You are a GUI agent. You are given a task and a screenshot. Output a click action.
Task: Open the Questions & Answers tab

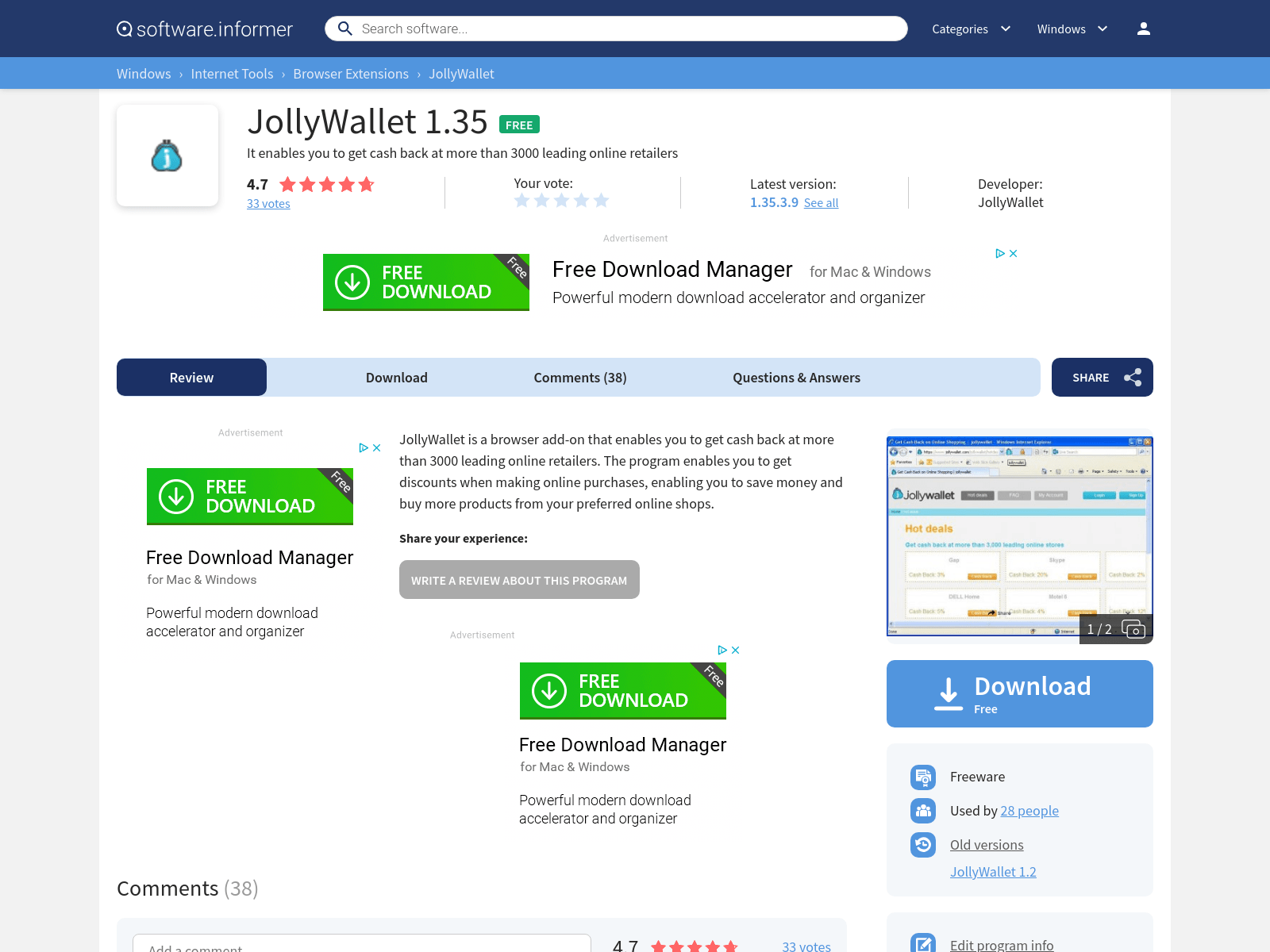796,378
